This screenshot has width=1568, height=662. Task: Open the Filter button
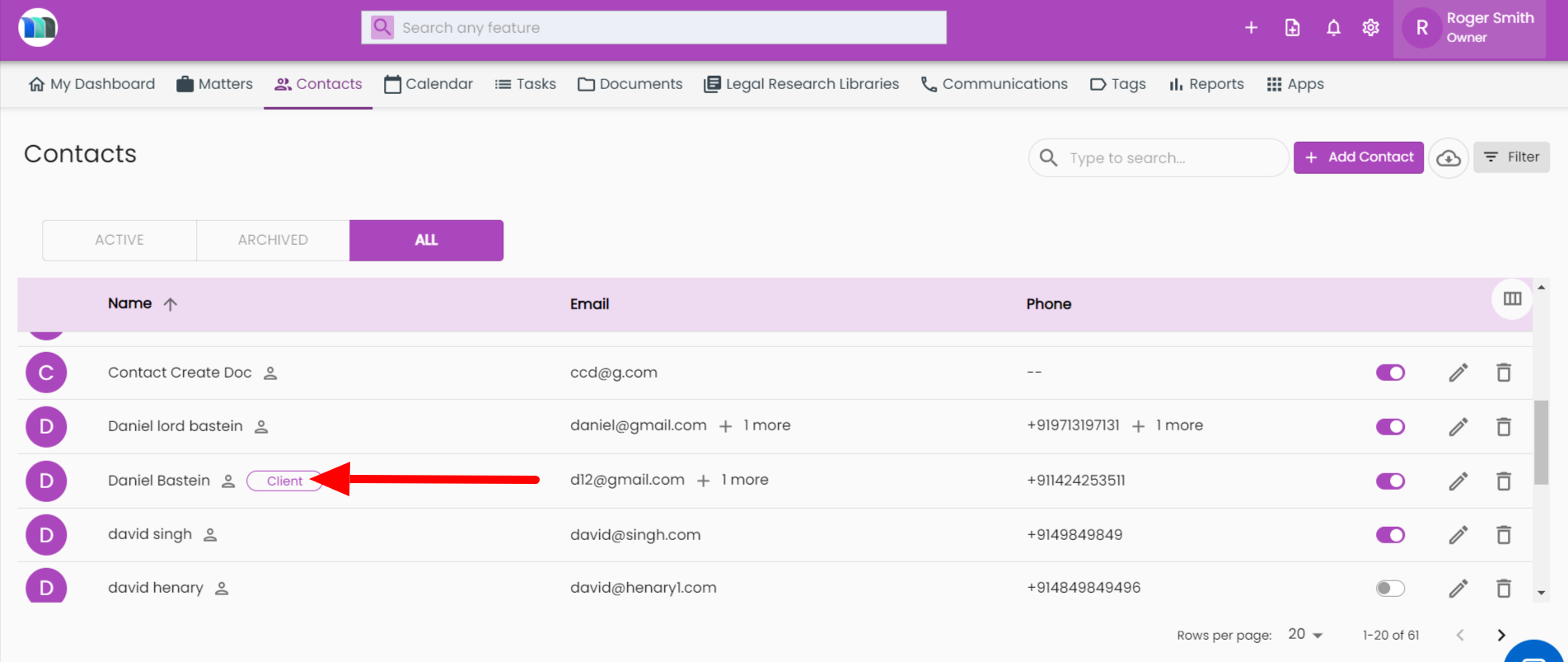(1511, 157)
